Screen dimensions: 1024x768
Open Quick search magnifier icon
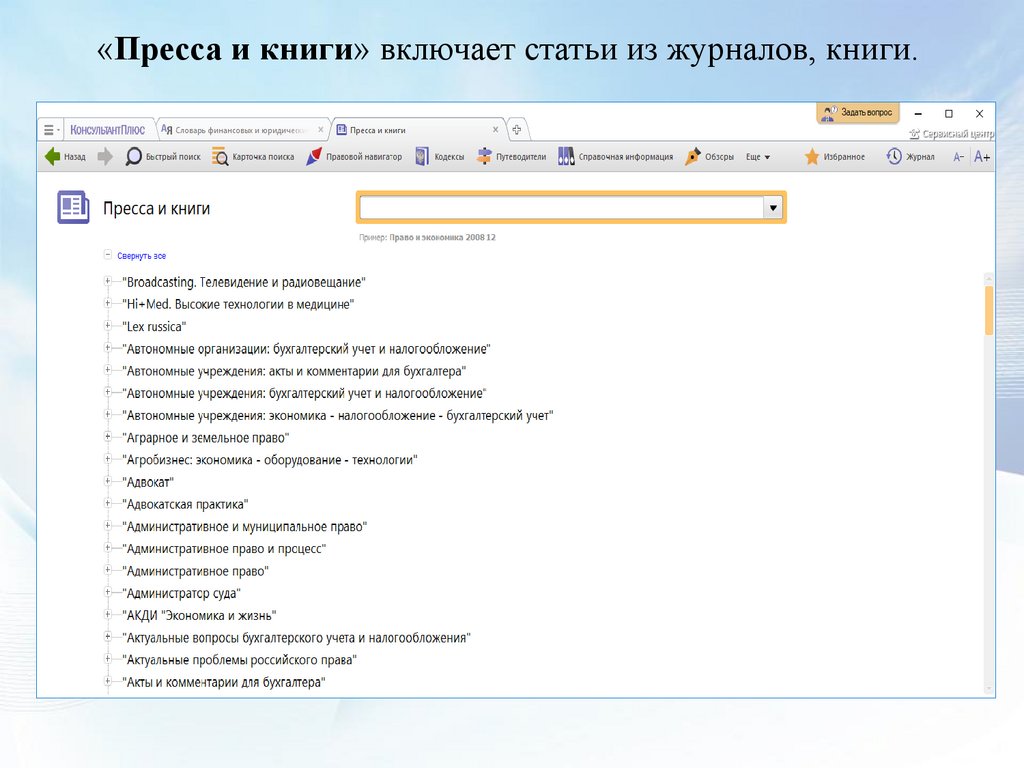click(133, 157)
